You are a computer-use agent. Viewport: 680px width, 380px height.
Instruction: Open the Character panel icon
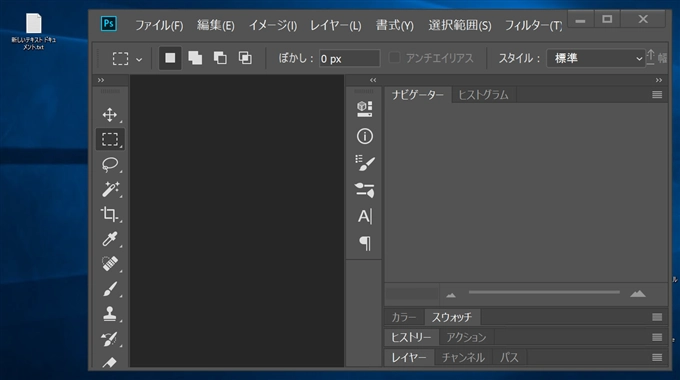364,216
